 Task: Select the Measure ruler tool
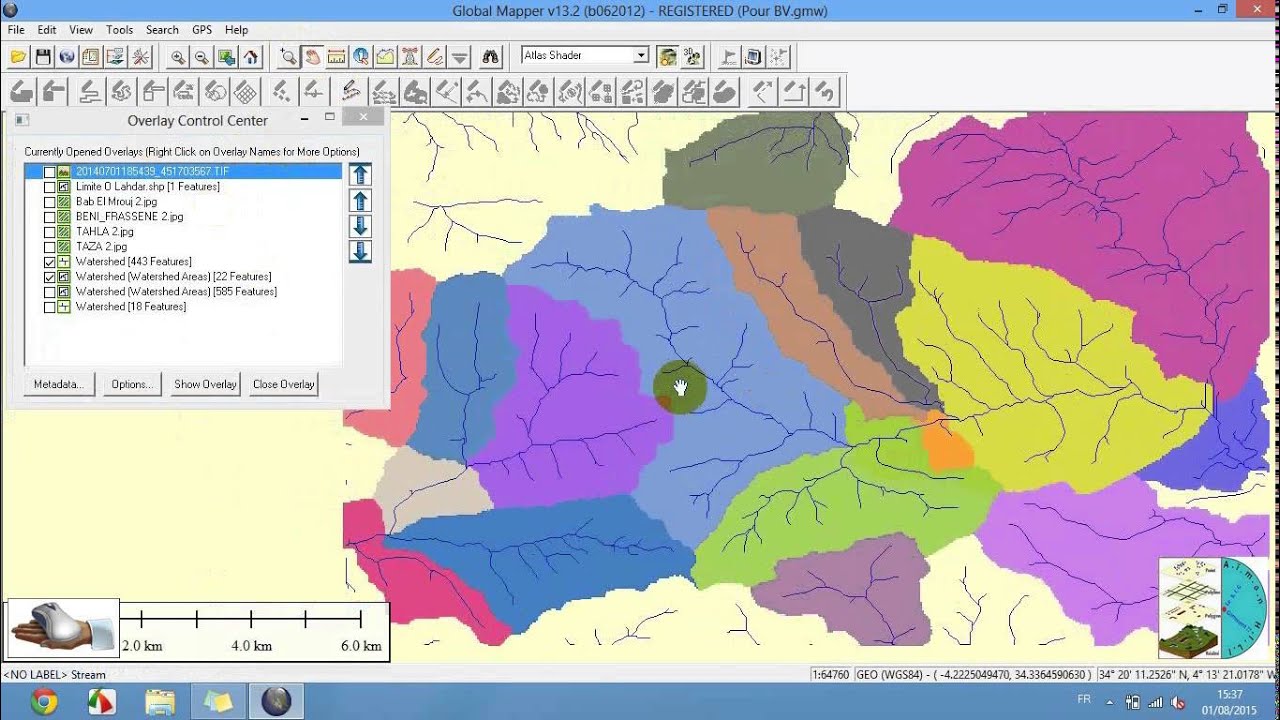coord(336,57)
